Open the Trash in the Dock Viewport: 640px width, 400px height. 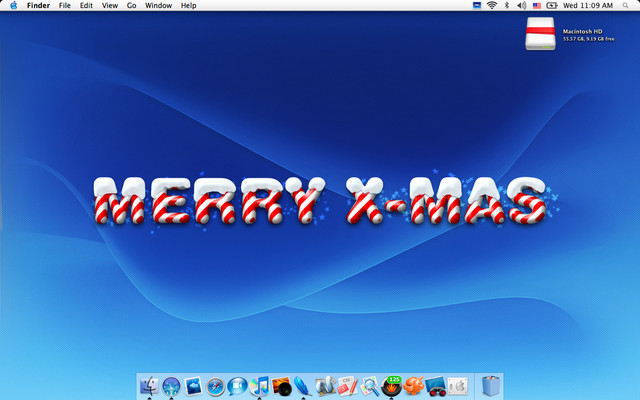(x=490, y=386)
